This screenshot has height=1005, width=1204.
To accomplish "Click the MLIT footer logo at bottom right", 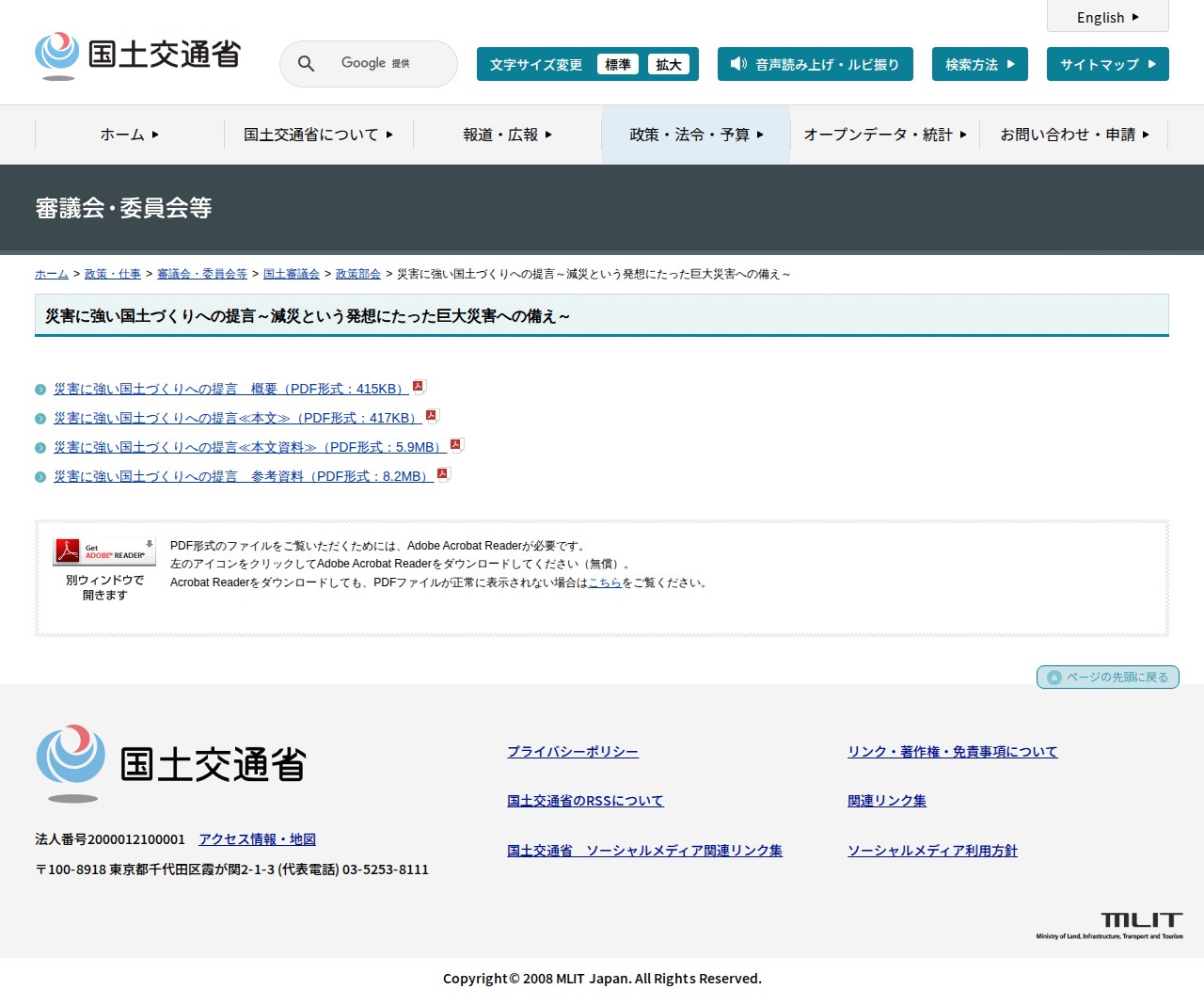I will pyautogui.click(x=1109, y=925).
